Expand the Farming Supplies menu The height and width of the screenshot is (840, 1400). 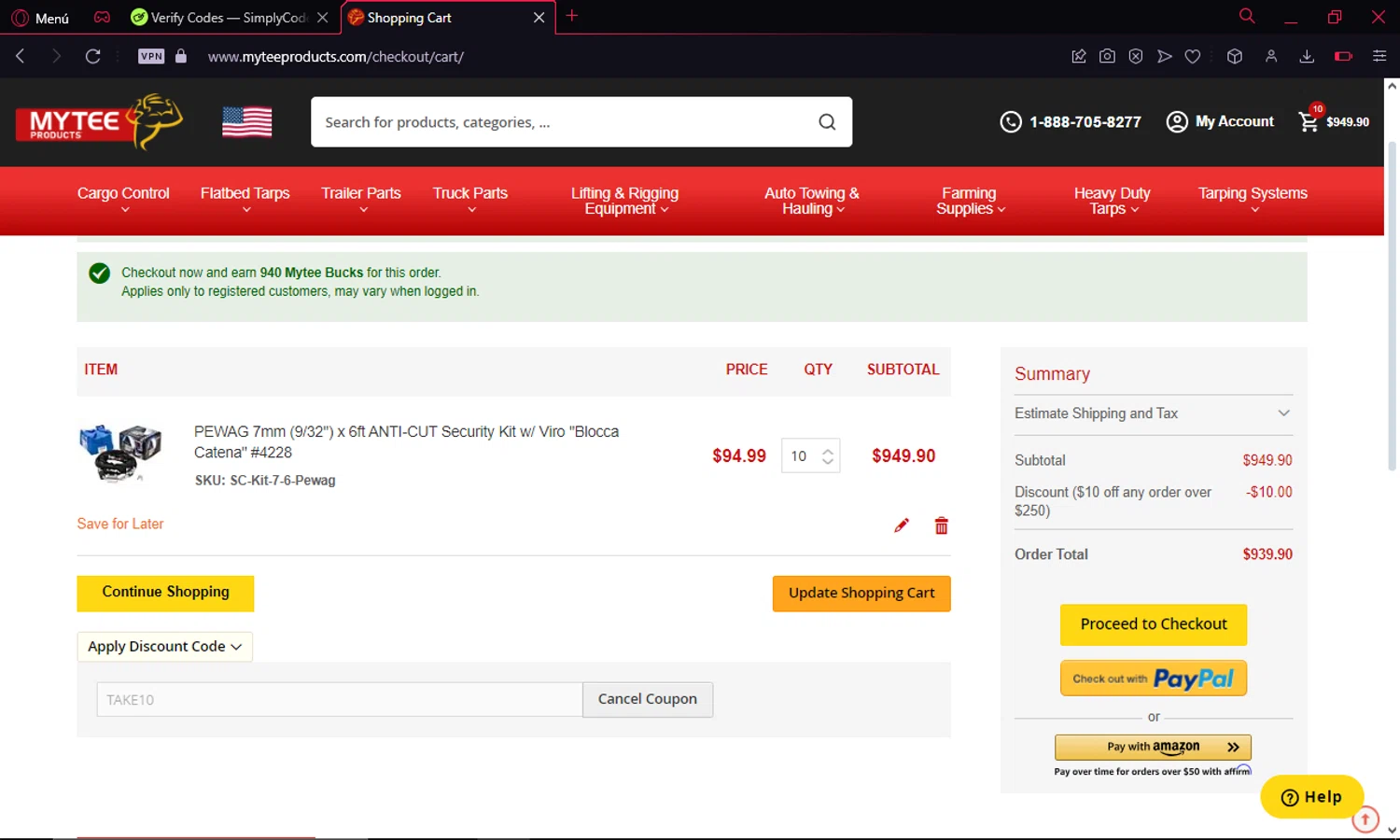coord(969,201)
